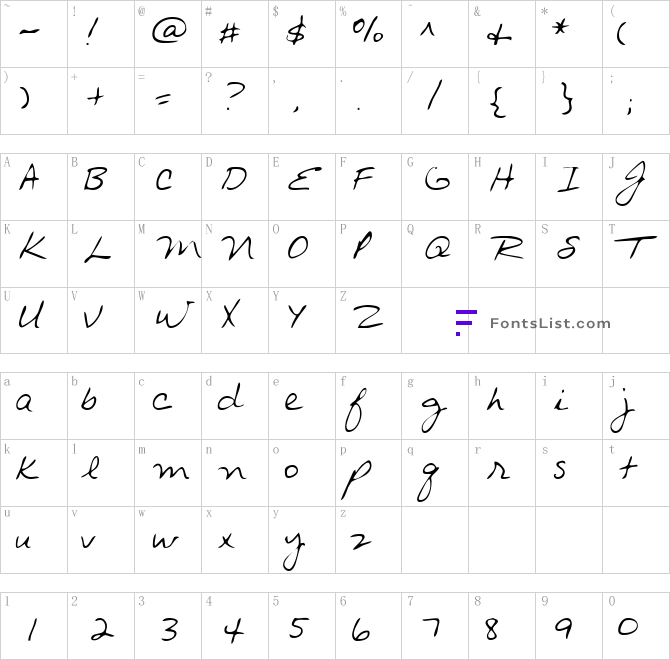The height and width of the screenshot is (660, 670).
Task: Select the lowercase f glyph
Action: (x=356, y=410)
